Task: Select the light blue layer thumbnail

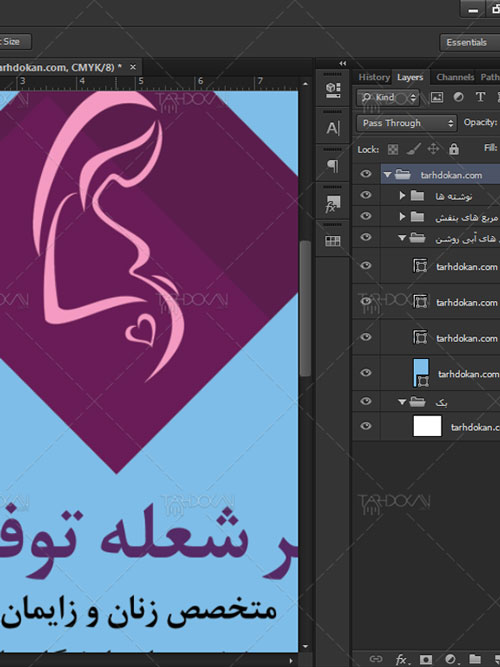Action: click(421, 373)
